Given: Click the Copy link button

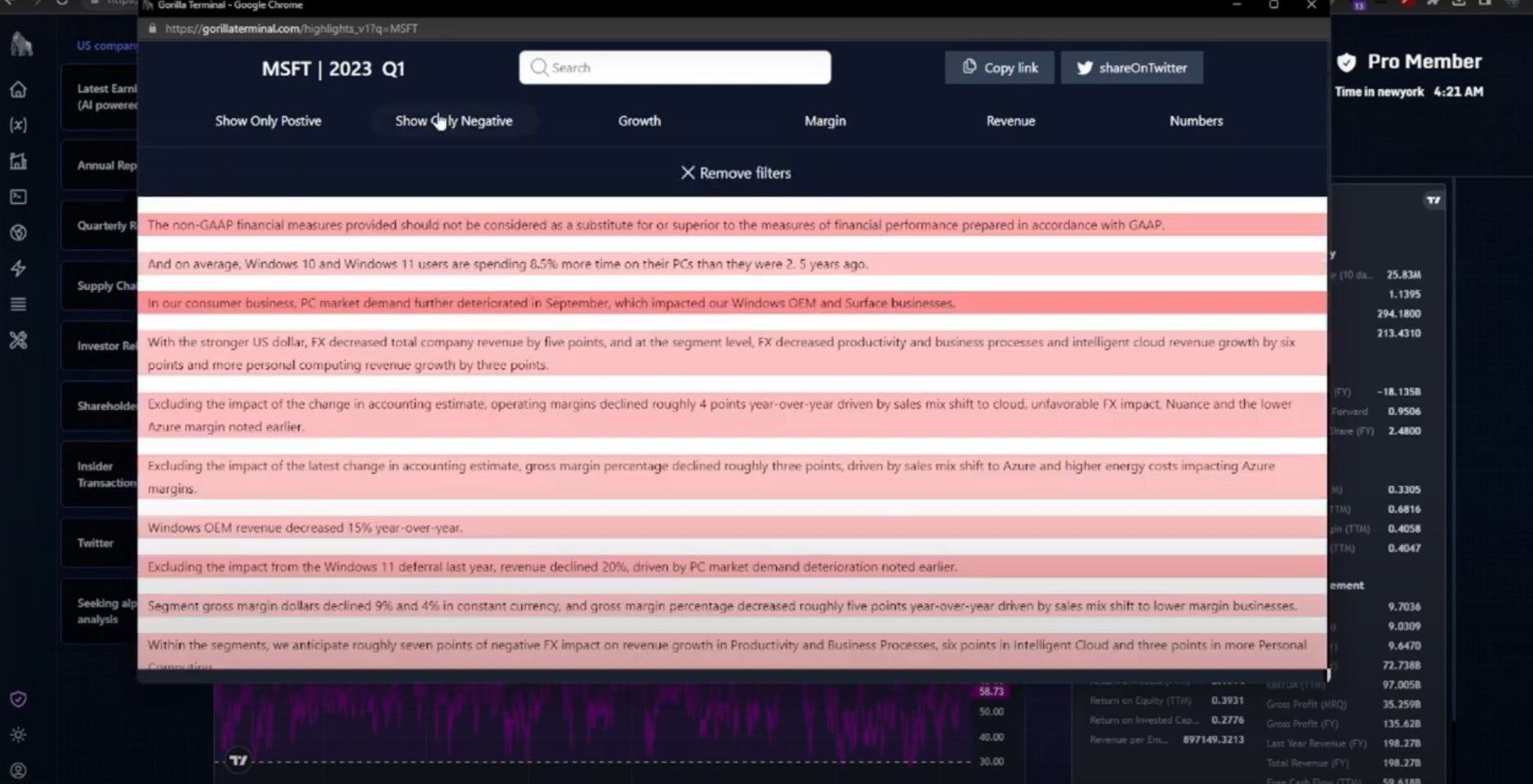Looking at the screenshot, I should click(x=1000, y=68).
